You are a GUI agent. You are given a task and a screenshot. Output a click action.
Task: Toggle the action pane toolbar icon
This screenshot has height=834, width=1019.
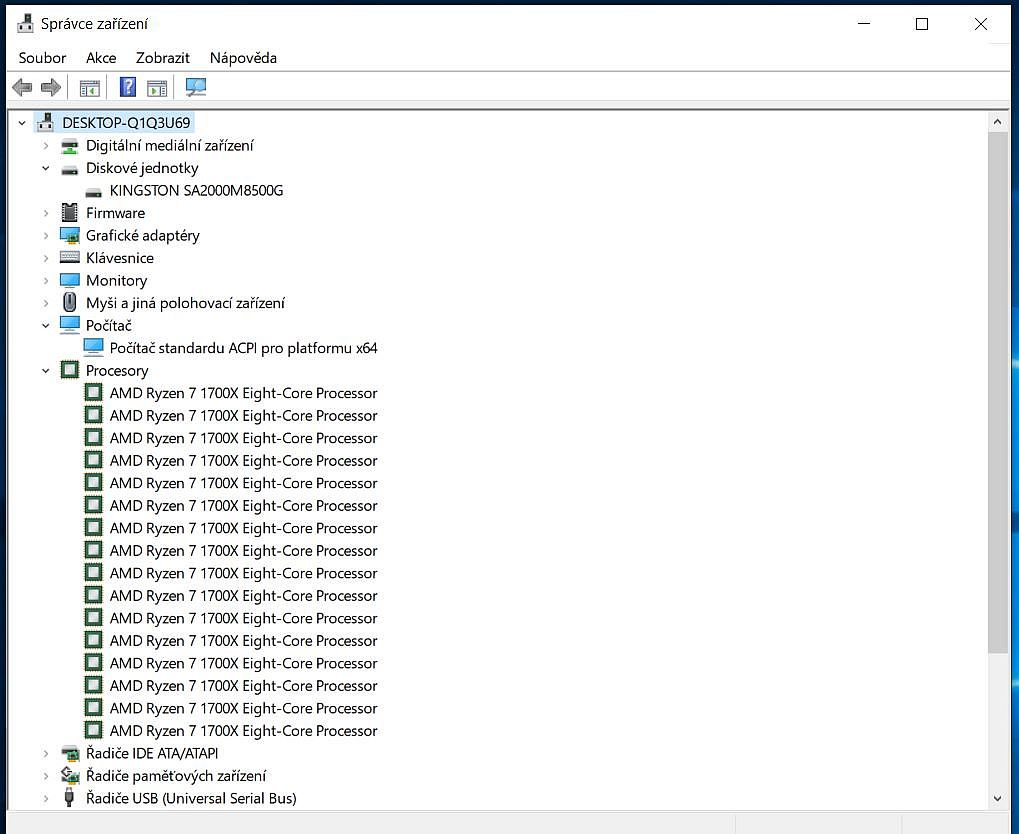click(x=157, y=87)
